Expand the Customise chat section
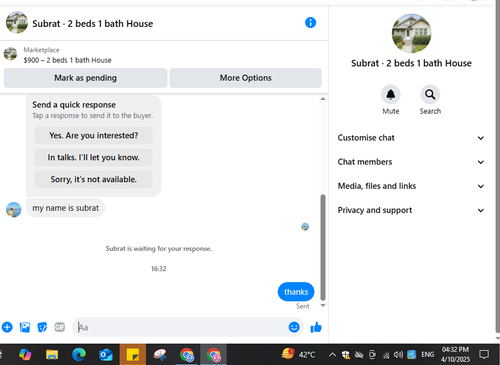 click(411, 138)
